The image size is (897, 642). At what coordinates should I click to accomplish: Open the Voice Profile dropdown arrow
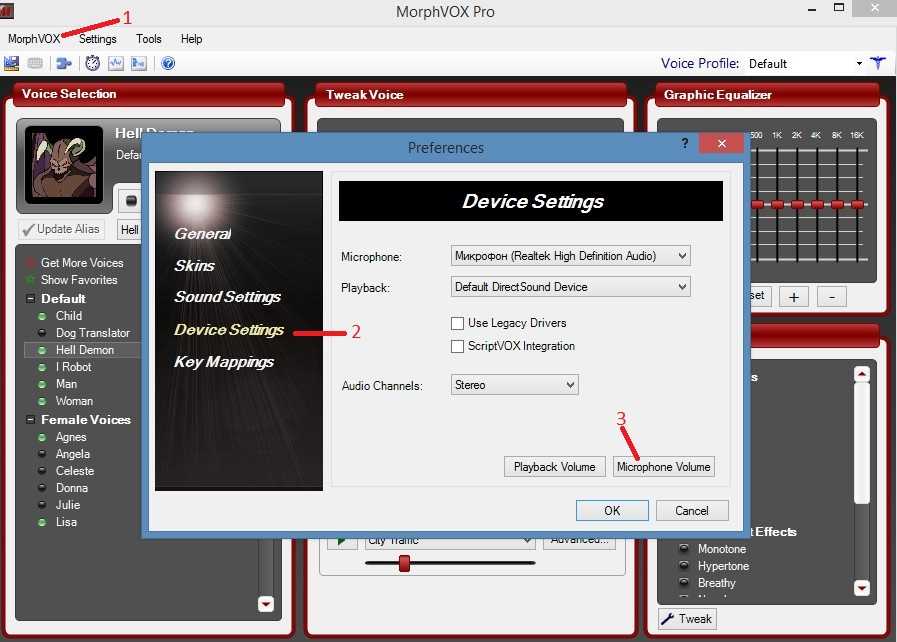point(859,64)
